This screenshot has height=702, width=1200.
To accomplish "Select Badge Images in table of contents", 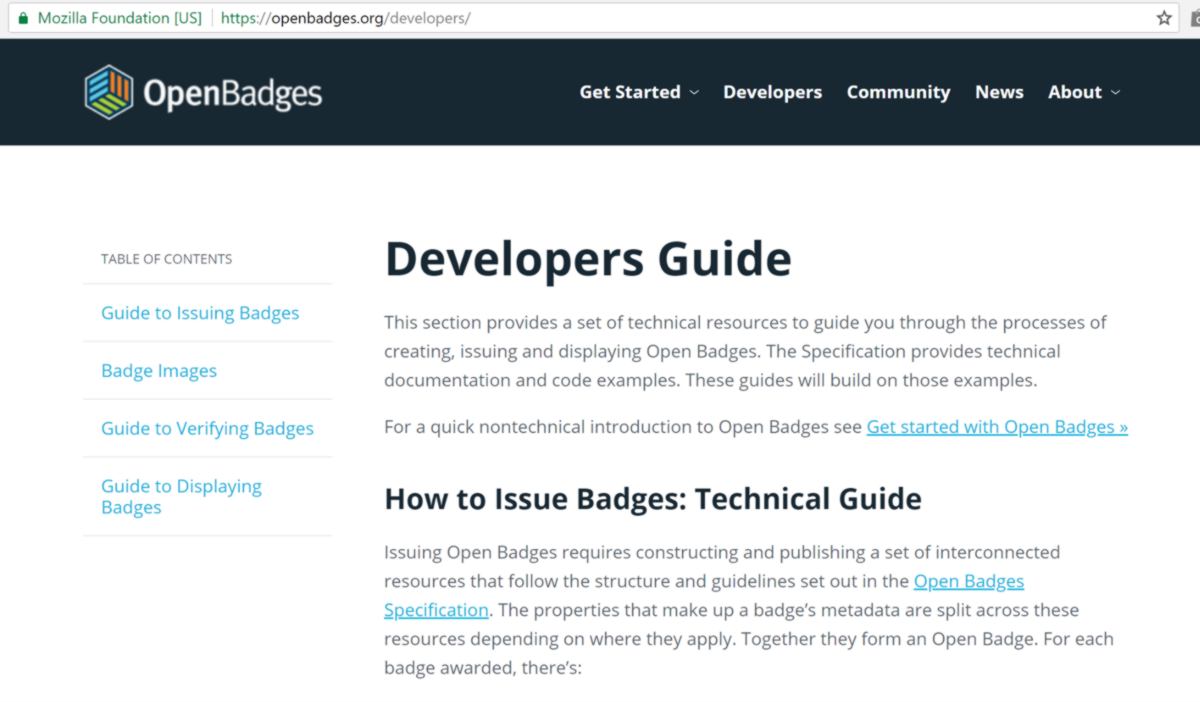I will click(159, 371).
